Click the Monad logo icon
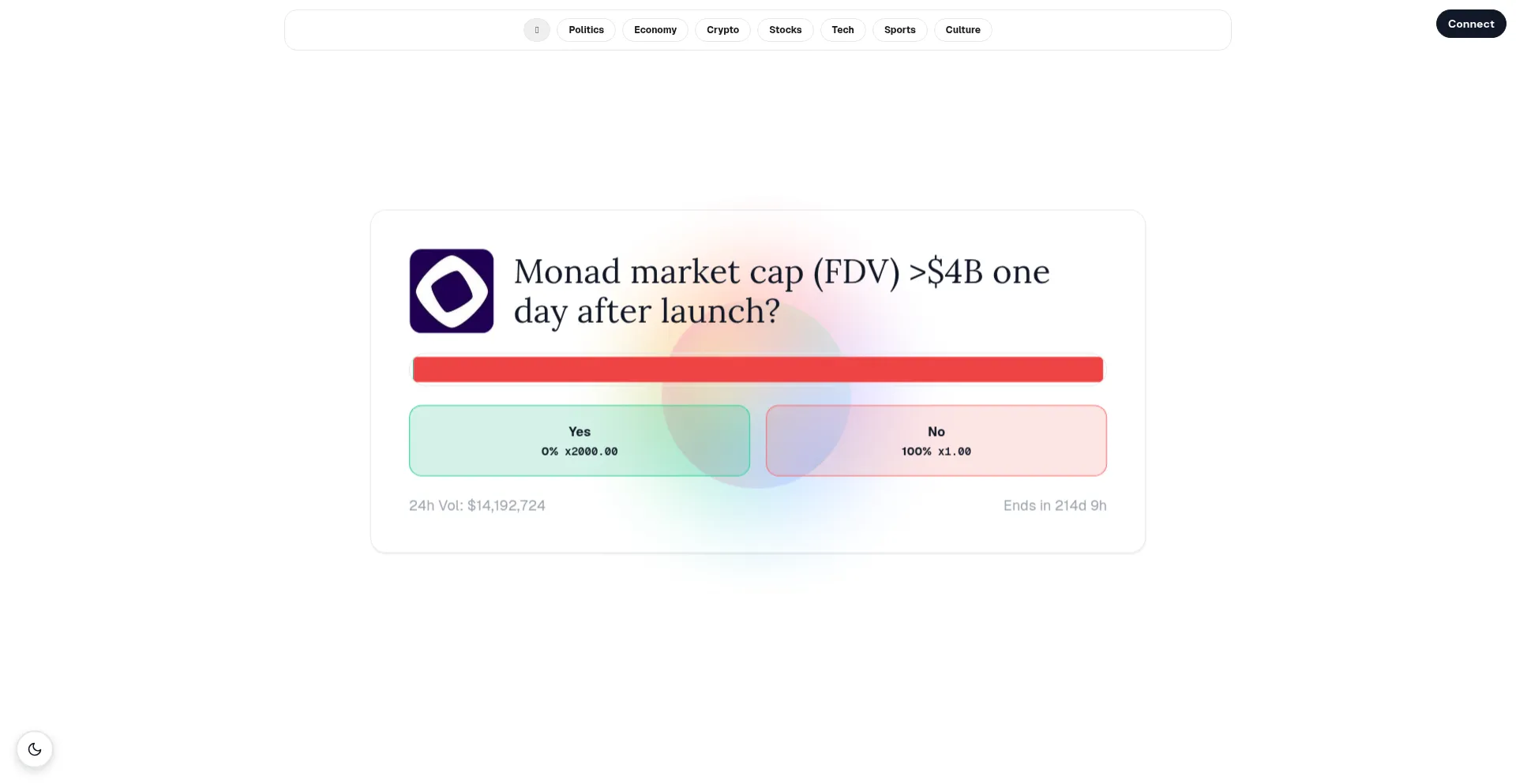This screenshot has height=784, width=1516. (x=452, y=291)
